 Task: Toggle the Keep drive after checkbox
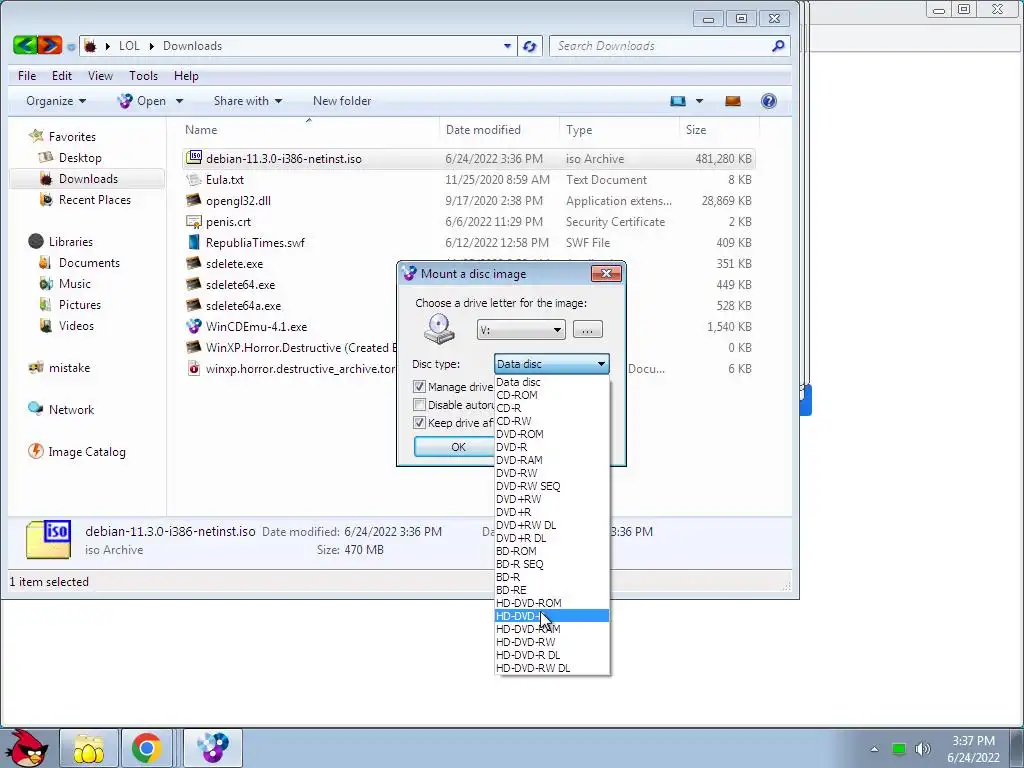[x=419, y=423]
